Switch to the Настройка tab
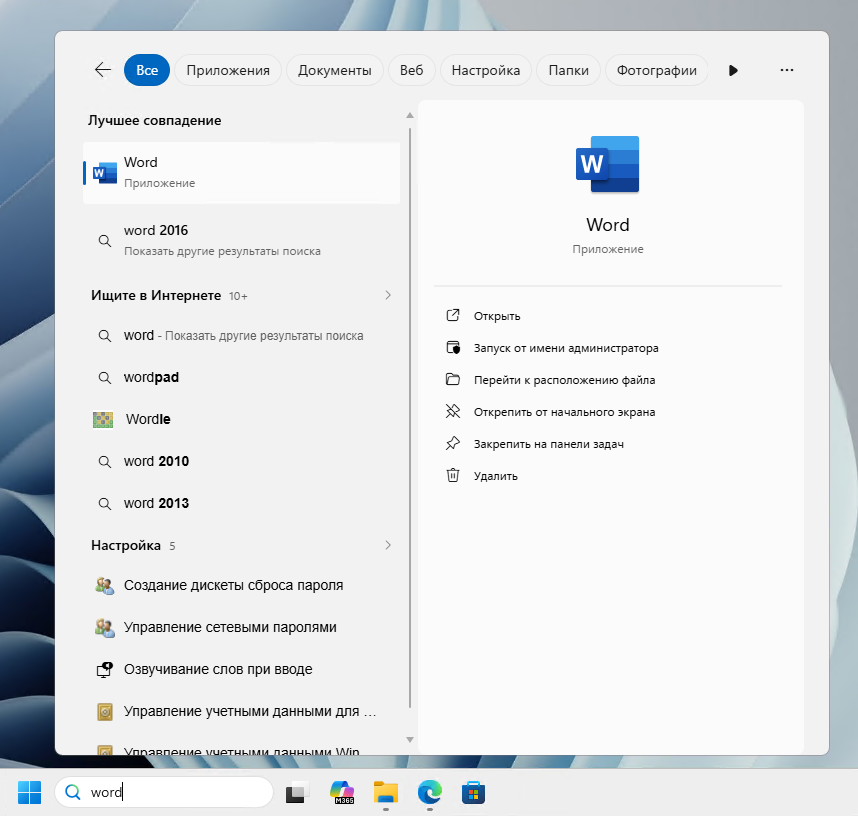This screenshot has width=858, height=816. (485, 70)
